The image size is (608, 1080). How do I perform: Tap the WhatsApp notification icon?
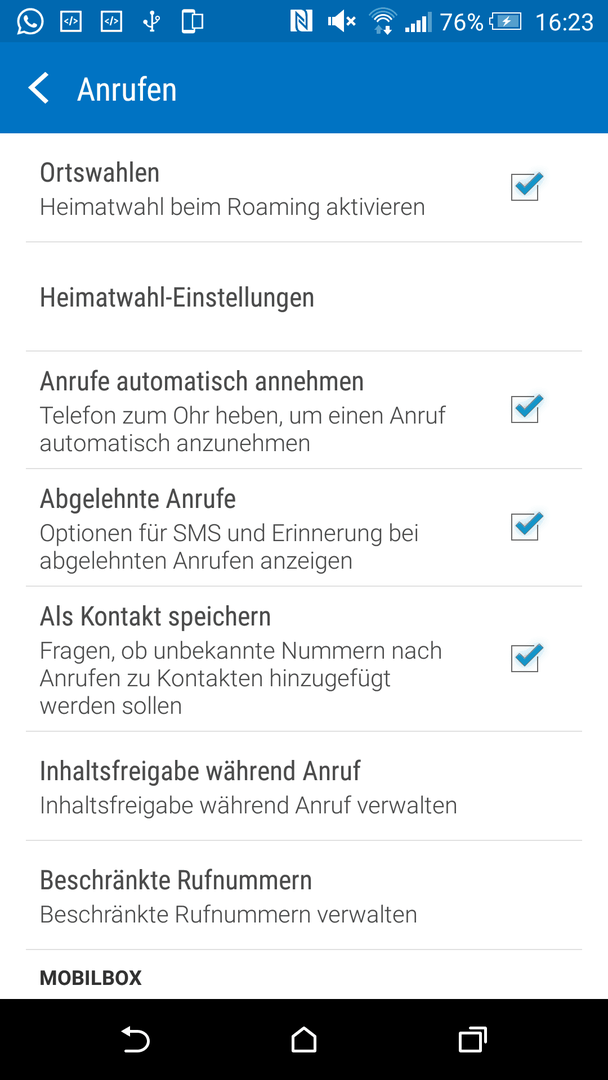coord(30,21)
